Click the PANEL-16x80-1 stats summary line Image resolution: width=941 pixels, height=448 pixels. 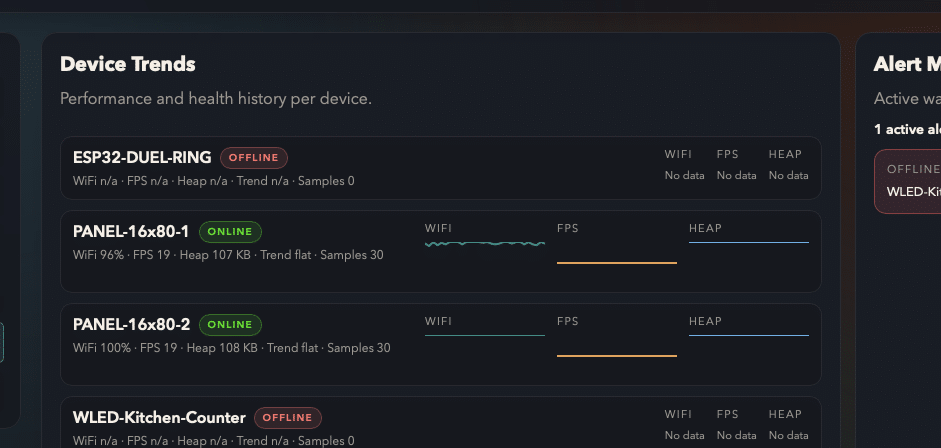point(228,255)
